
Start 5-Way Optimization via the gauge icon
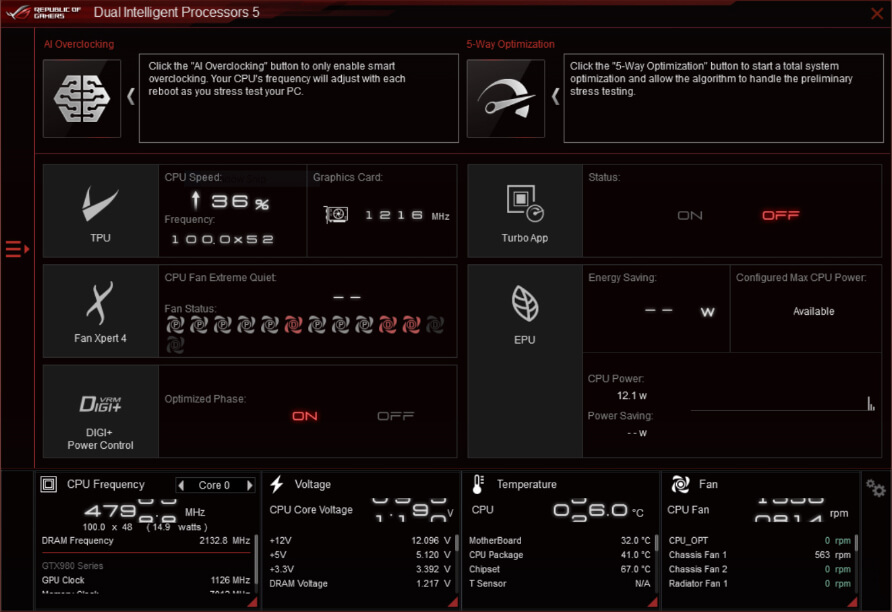click(506, 98)
